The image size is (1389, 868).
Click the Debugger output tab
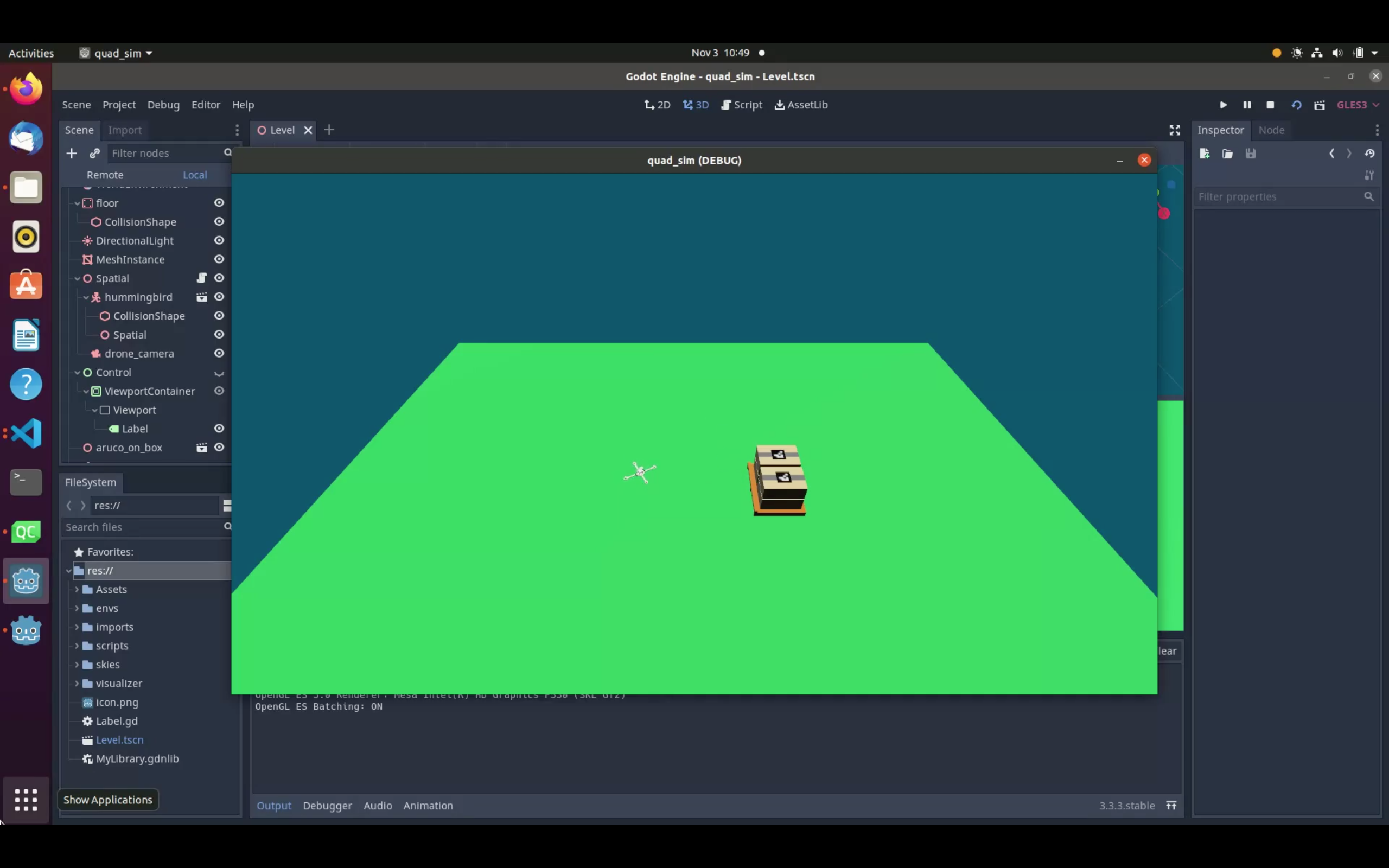[x=327, y=805]
